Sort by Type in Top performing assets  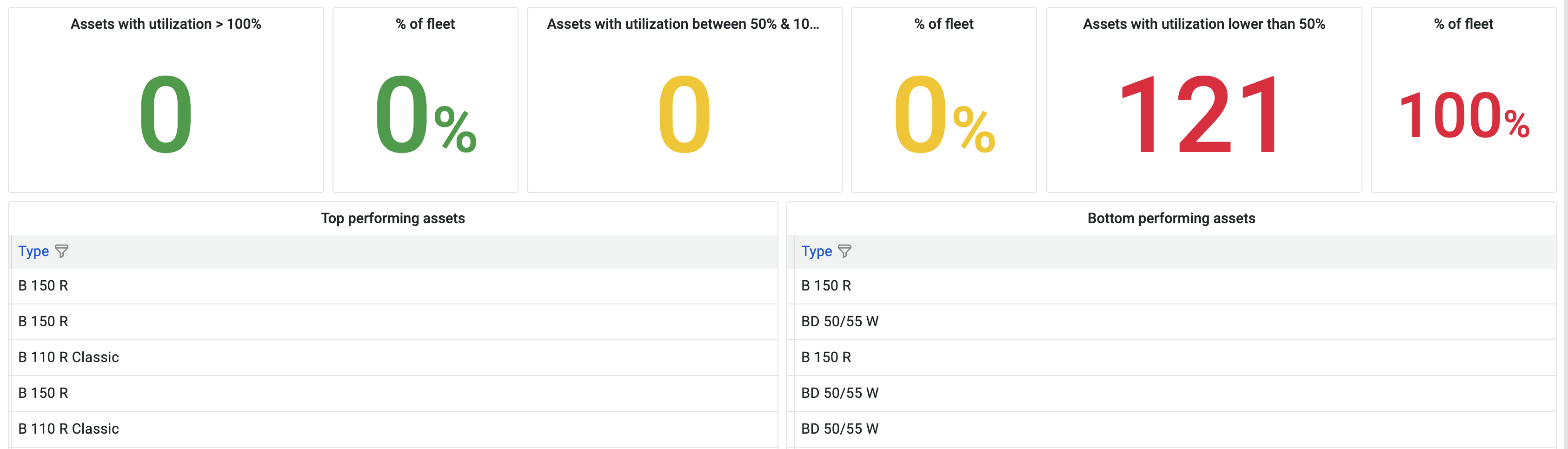coord(33,251)
